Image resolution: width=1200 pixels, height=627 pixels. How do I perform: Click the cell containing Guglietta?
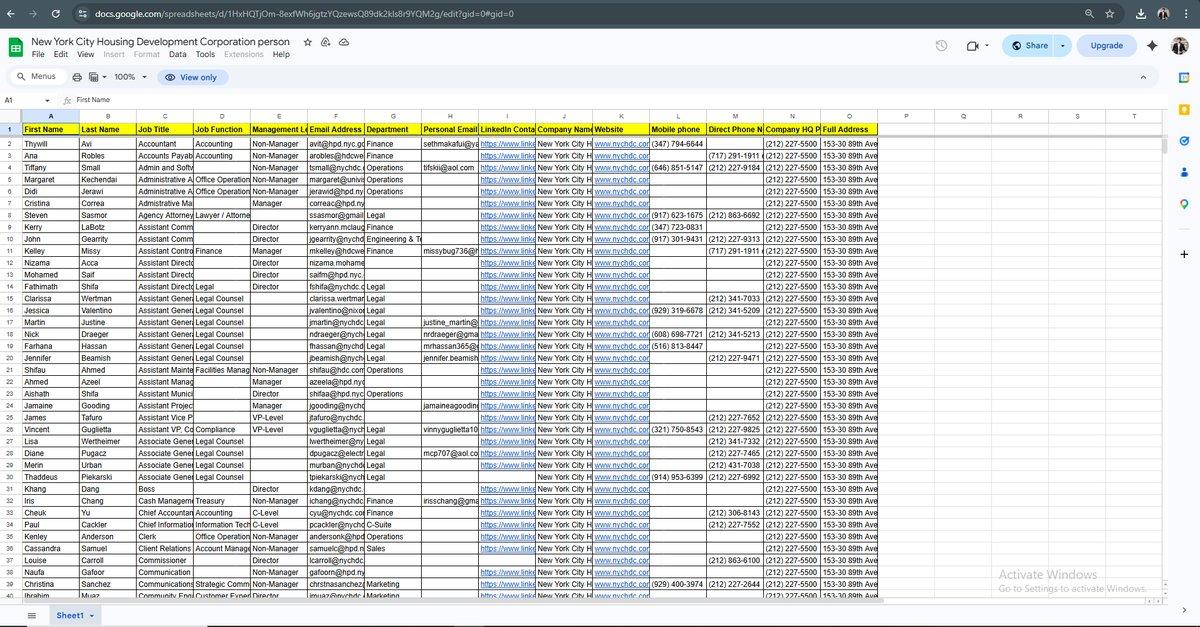(x=107, y=429)
